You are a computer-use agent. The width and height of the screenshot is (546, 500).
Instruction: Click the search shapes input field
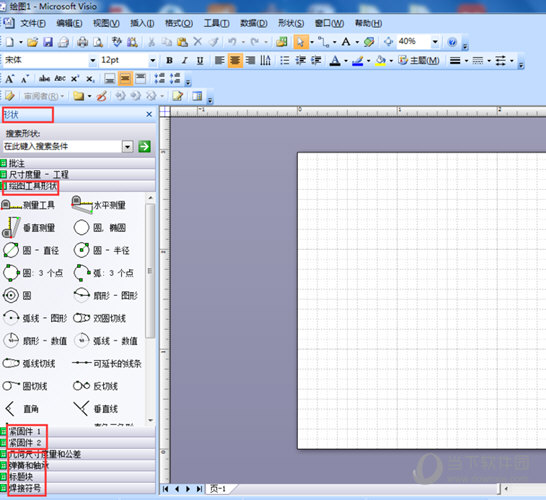pos(62,147)
